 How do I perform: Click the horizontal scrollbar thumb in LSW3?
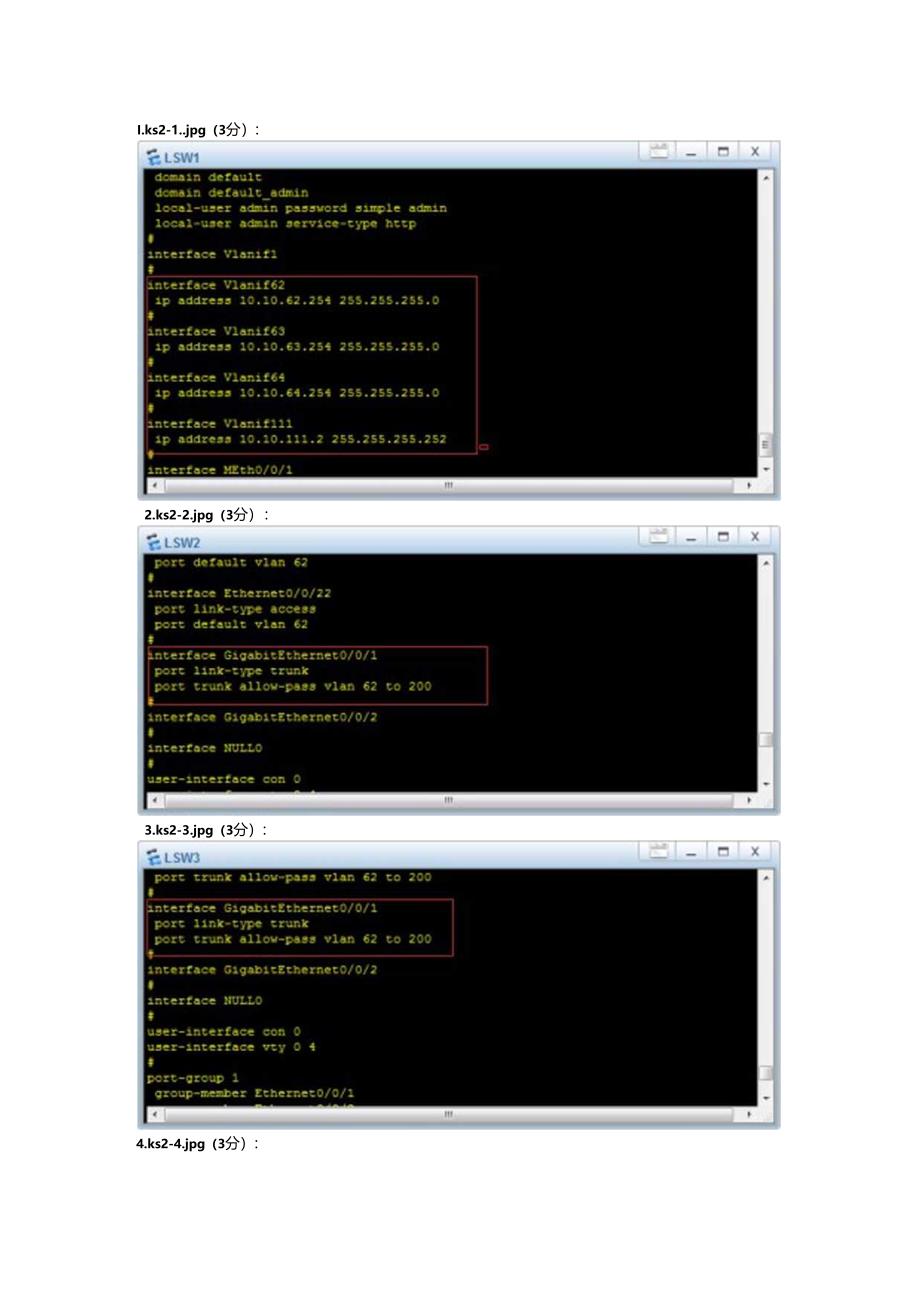tap(448, 1114)
